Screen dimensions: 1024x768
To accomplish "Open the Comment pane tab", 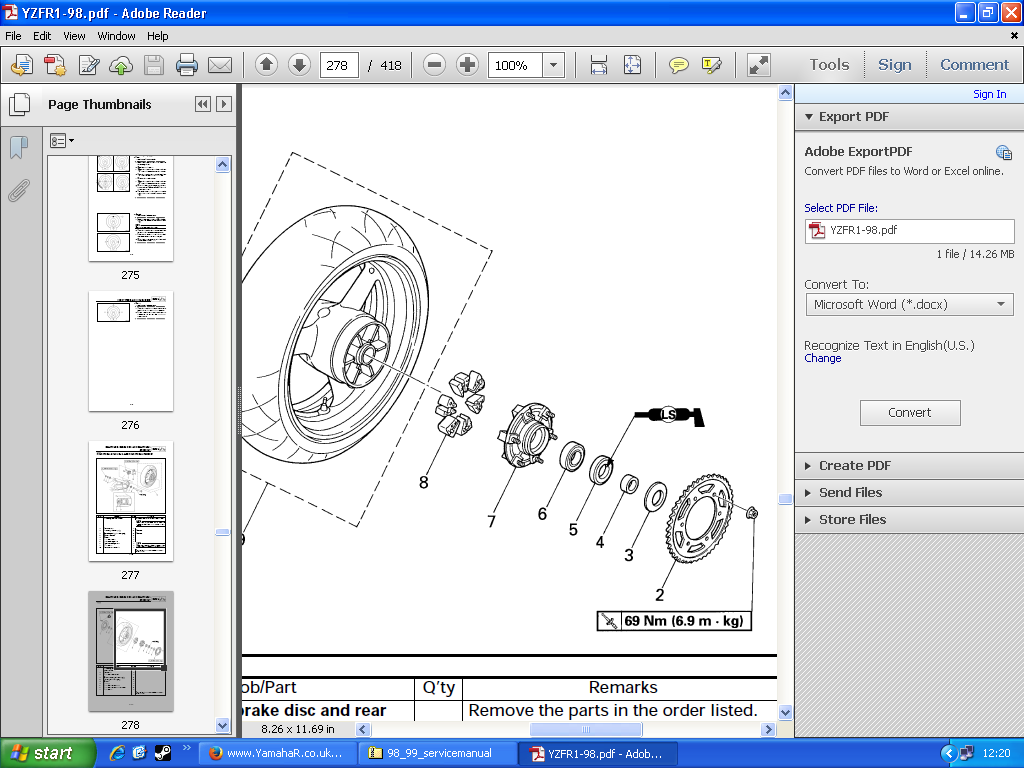I will pyautogui.click(x=974, y=65).
